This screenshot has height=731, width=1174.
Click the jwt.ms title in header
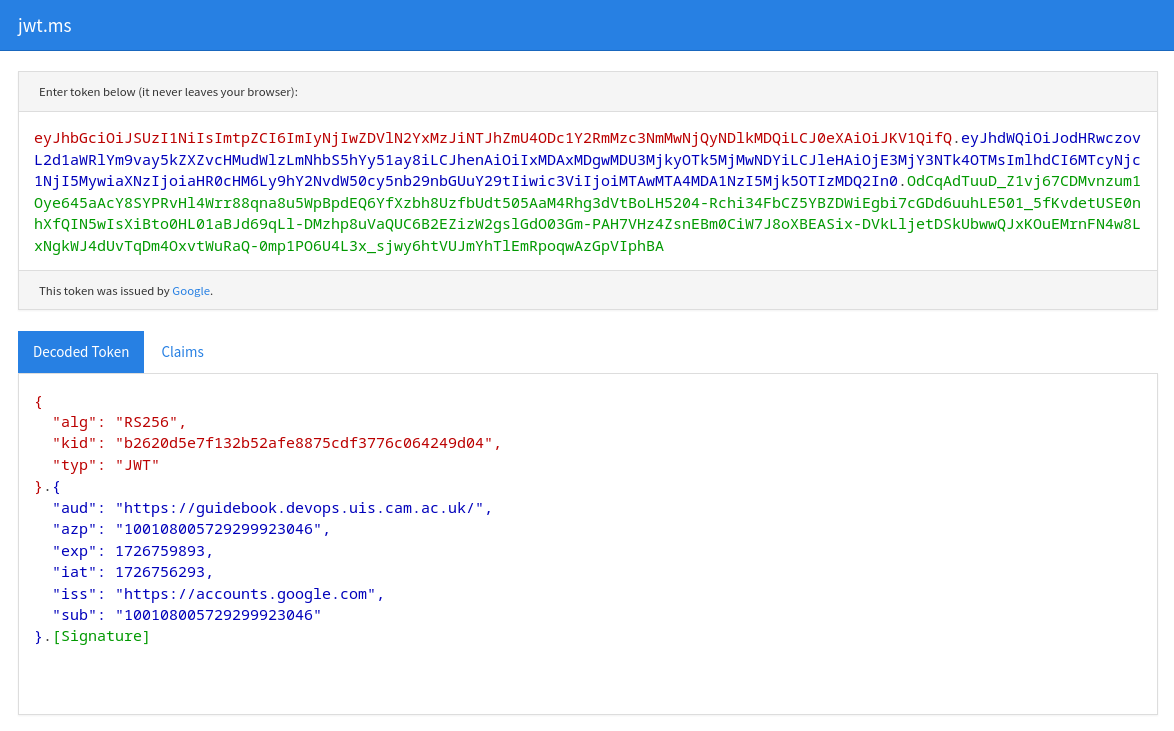tap(45, 26)
